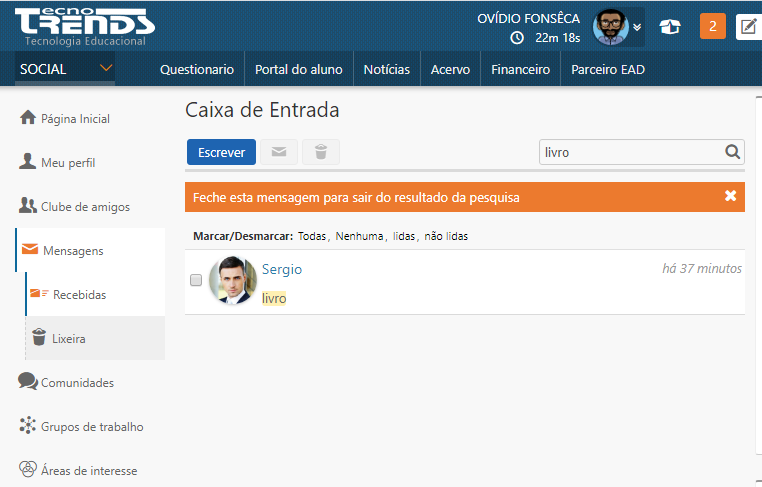Open Clube de amigos
Screen dimensions: 762x487
[x=86, y=207]
